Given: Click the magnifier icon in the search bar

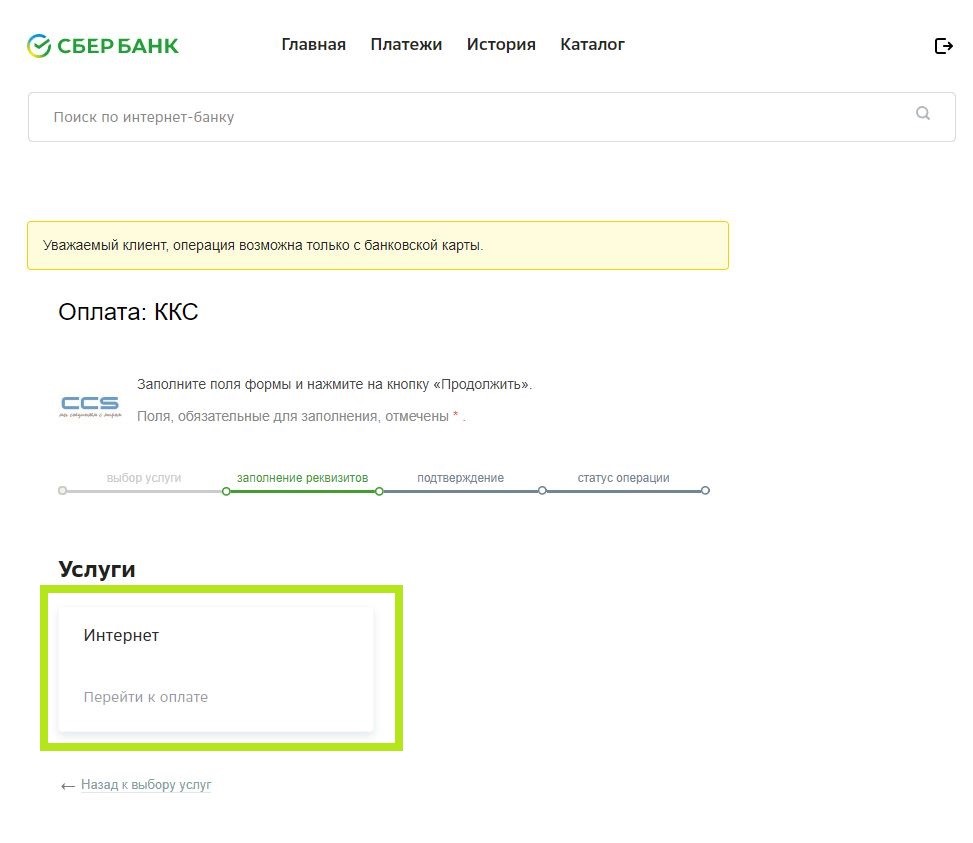Looking at the screenshot, I should (922, 114).
